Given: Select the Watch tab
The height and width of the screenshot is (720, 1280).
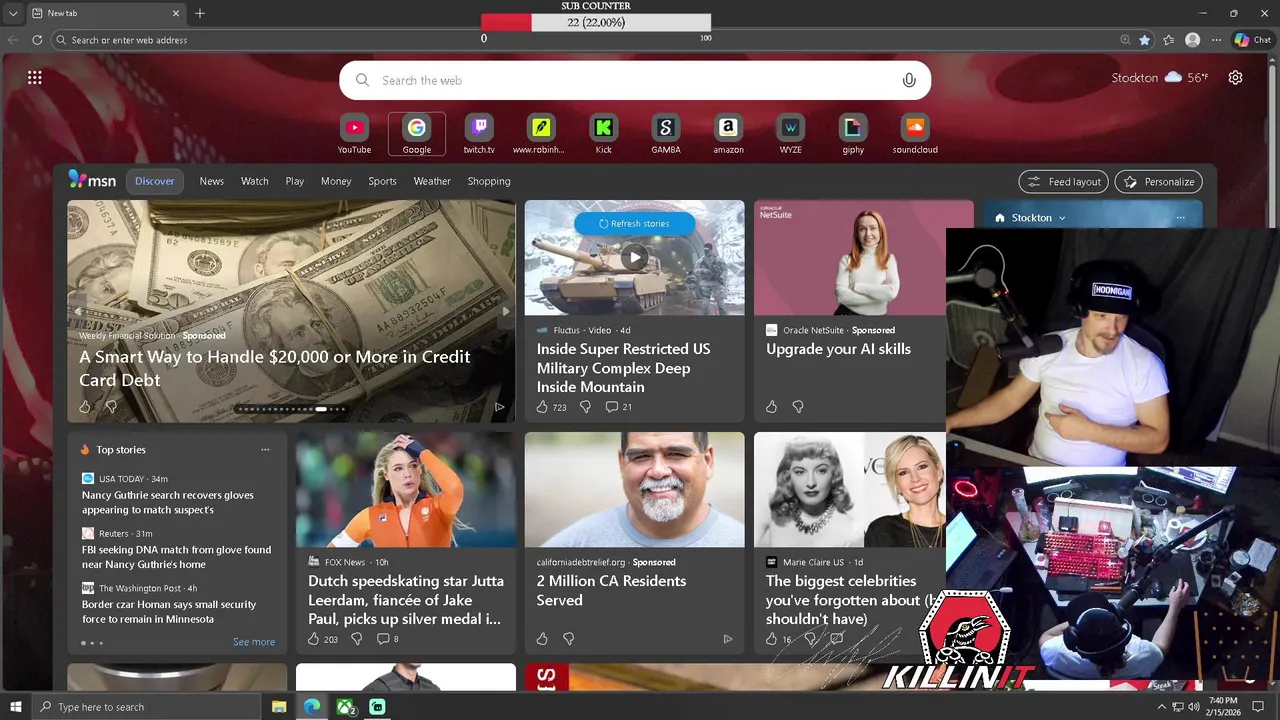Looking at the screenshot, I should pyautogui.click(x=255, y=181).
